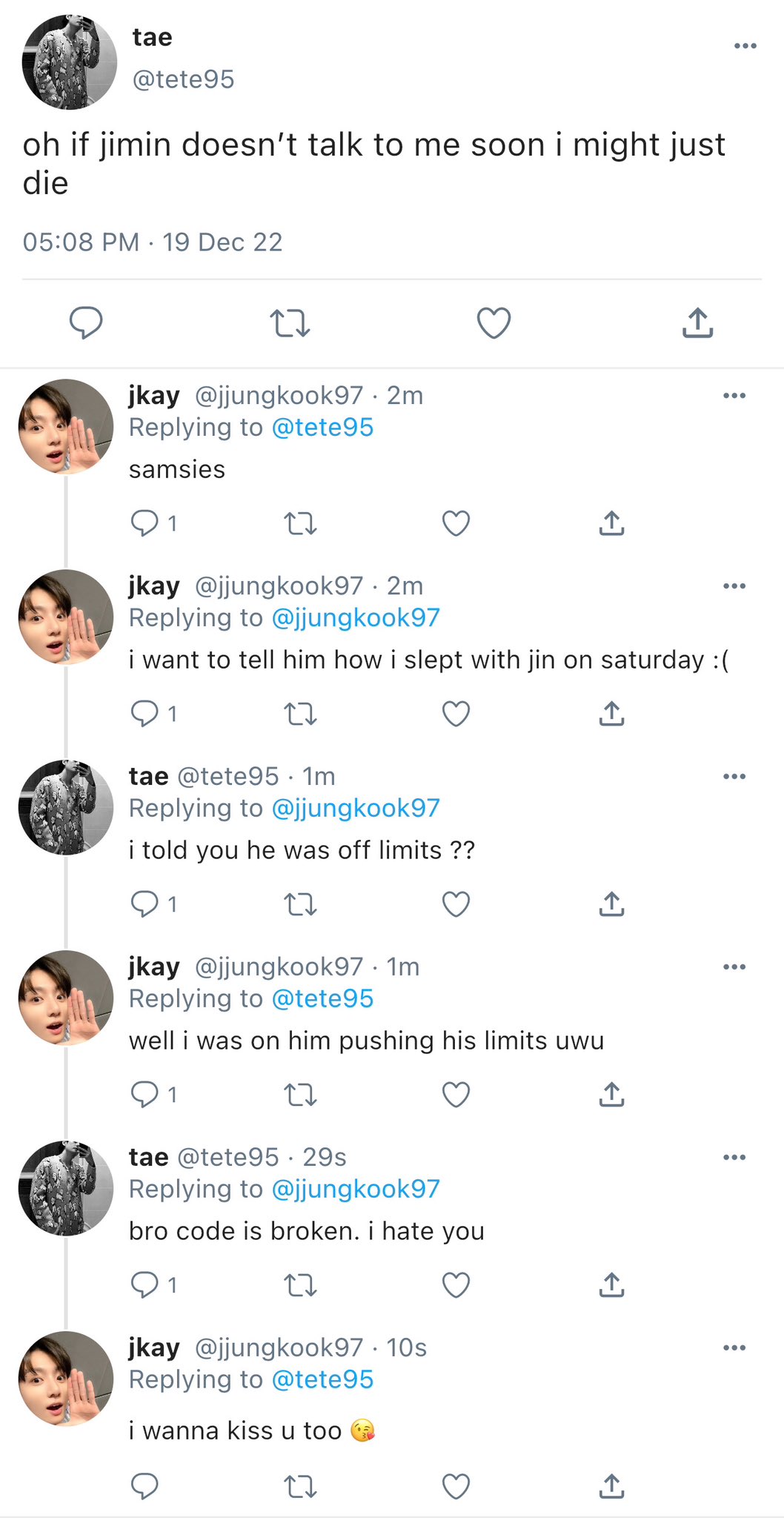Viewport: 784px width, 1518px height.
Task: Share the 'i told you he was off limits' reply
Action: [611, 904]
